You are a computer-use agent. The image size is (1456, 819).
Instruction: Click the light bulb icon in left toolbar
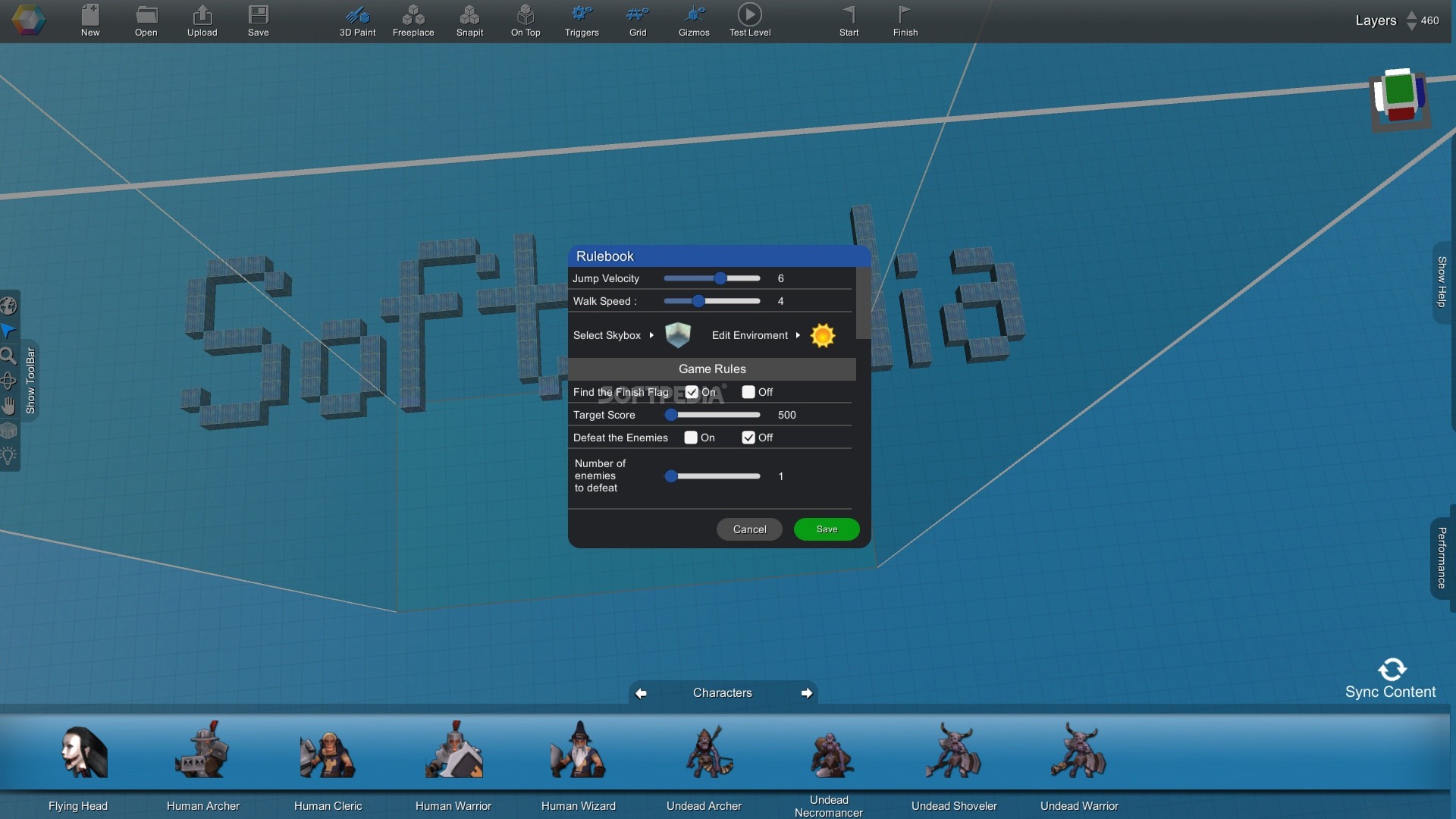(8, 456)
